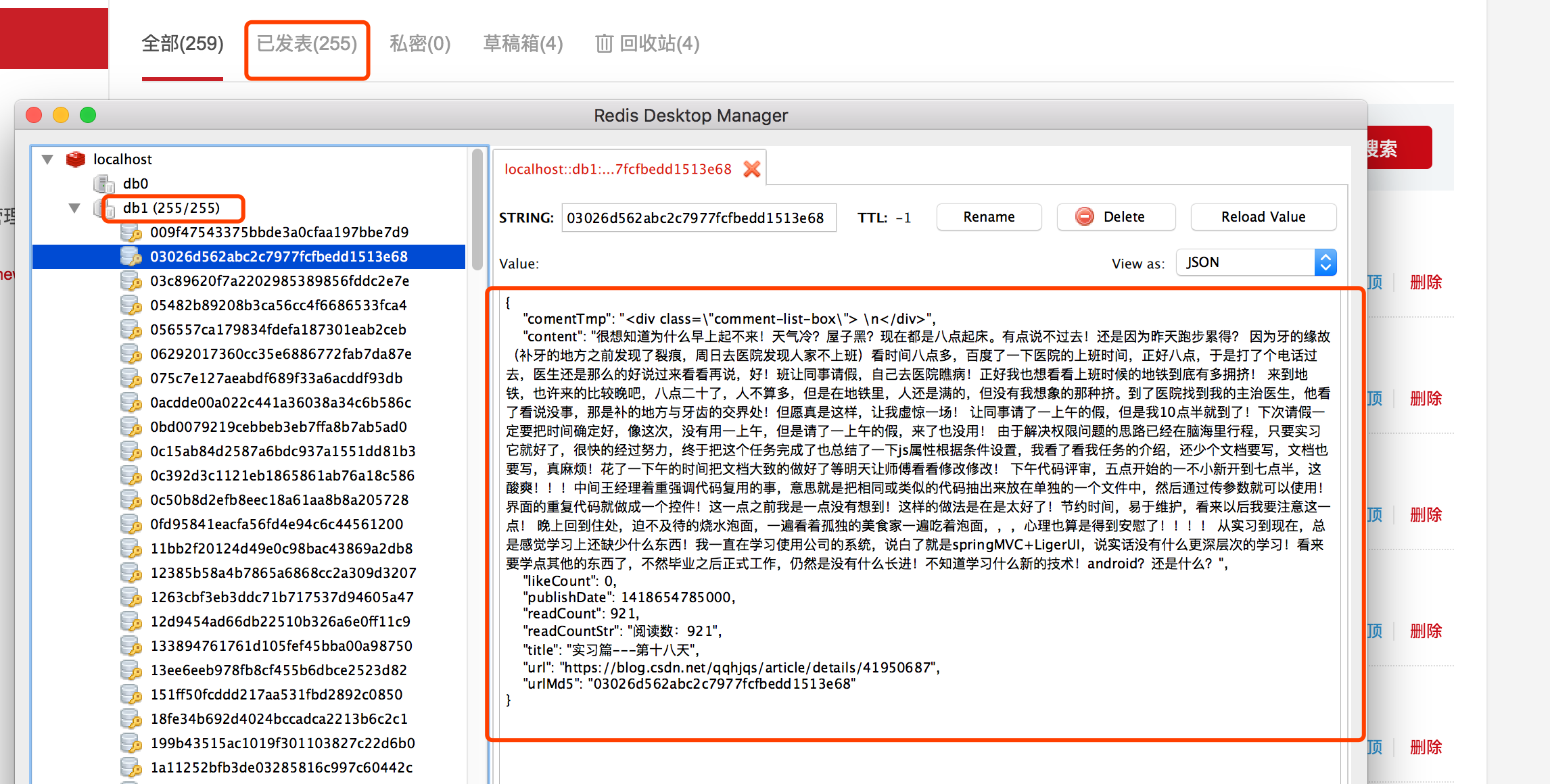Open the 已发表(255) tab in the blog window
Screen dimensions: 1550x784
pos(307,44)
